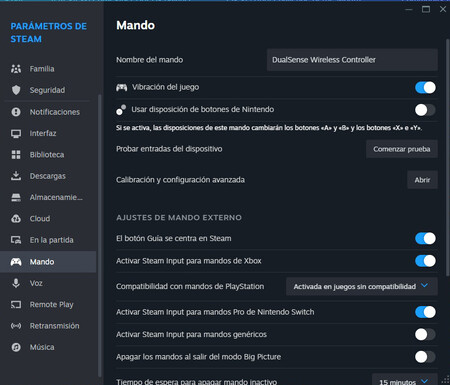Click the Almacenamiento drive icon
450x385 pixels.
tap(16, 197)
